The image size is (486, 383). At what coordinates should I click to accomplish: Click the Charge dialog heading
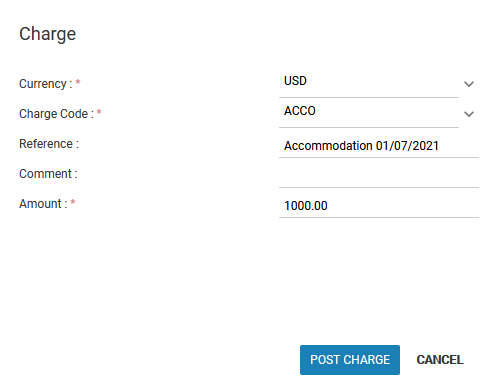(x=47, y=34)
